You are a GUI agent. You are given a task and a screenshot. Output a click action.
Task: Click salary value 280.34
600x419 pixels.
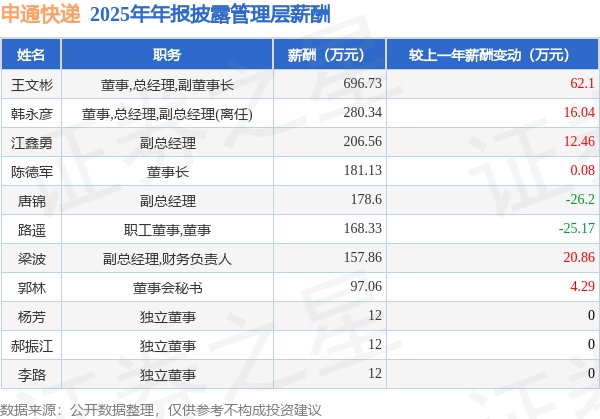point(362,112)
